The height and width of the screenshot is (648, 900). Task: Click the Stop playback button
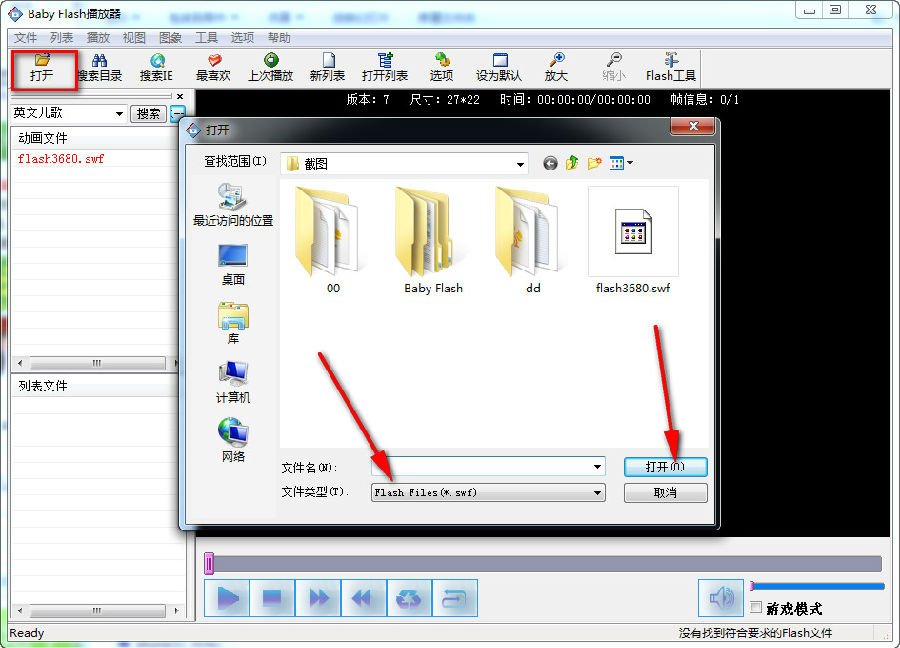pos(272,598)
